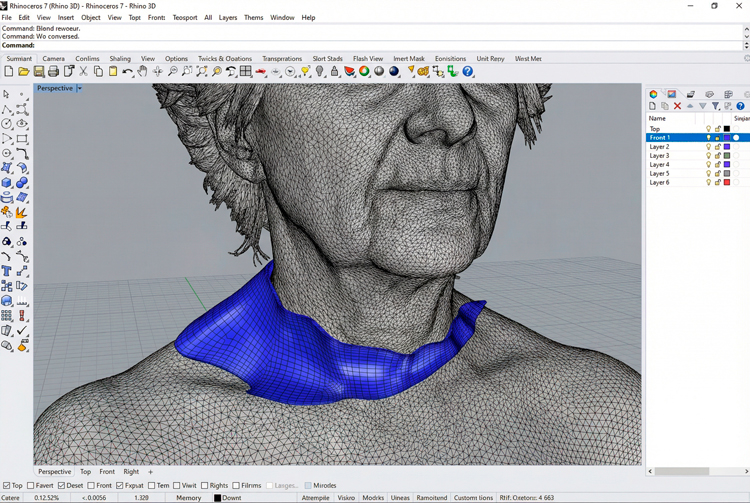Switch to the Flash View toolbar tab
Viewport: 750px width, 503px height.
pyautogui.click(x=367, y=59)
